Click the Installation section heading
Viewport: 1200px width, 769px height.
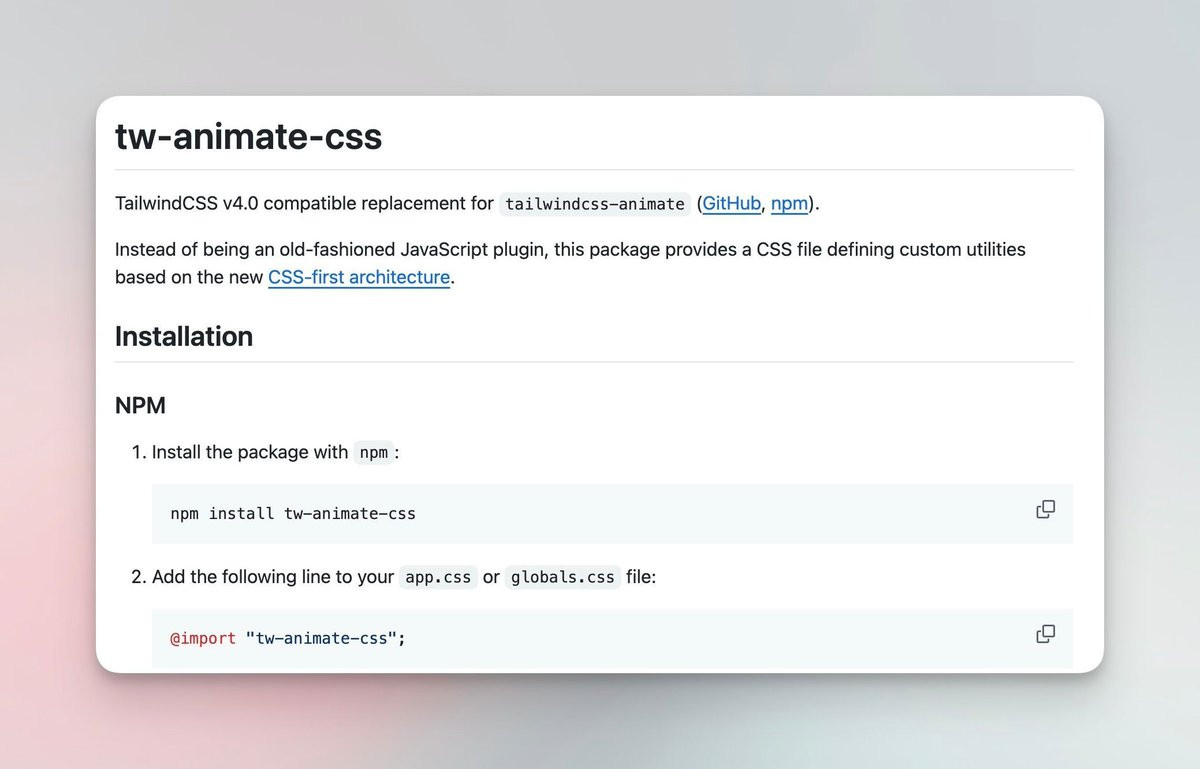pos(184,336)
